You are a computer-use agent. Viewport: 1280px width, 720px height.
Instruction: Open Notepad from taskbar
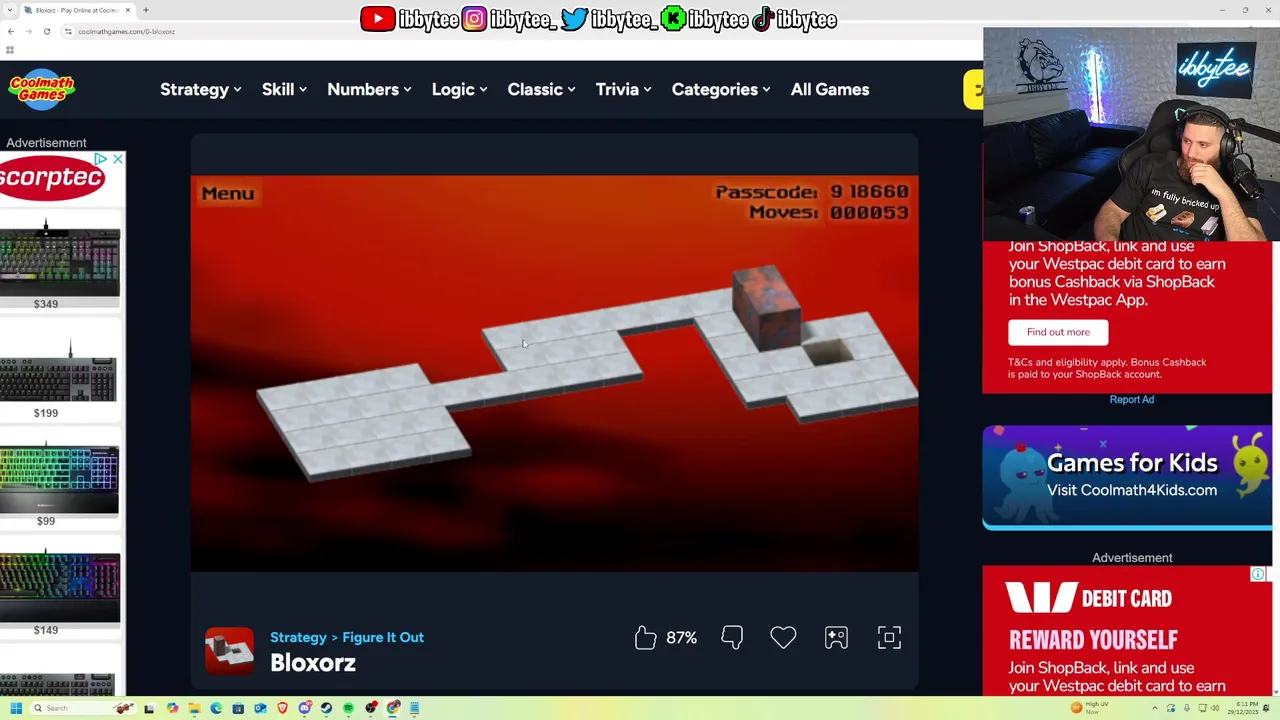(x=414, y=708)
